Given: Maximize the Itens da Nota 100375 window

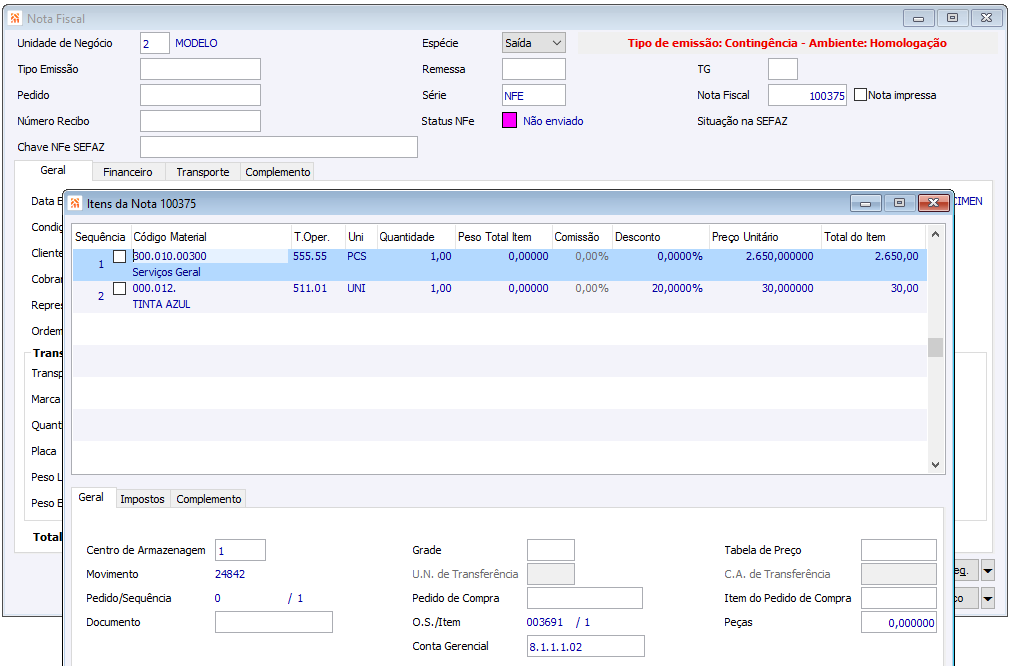Looking at the screenshot, I should (x=899, y=203).
